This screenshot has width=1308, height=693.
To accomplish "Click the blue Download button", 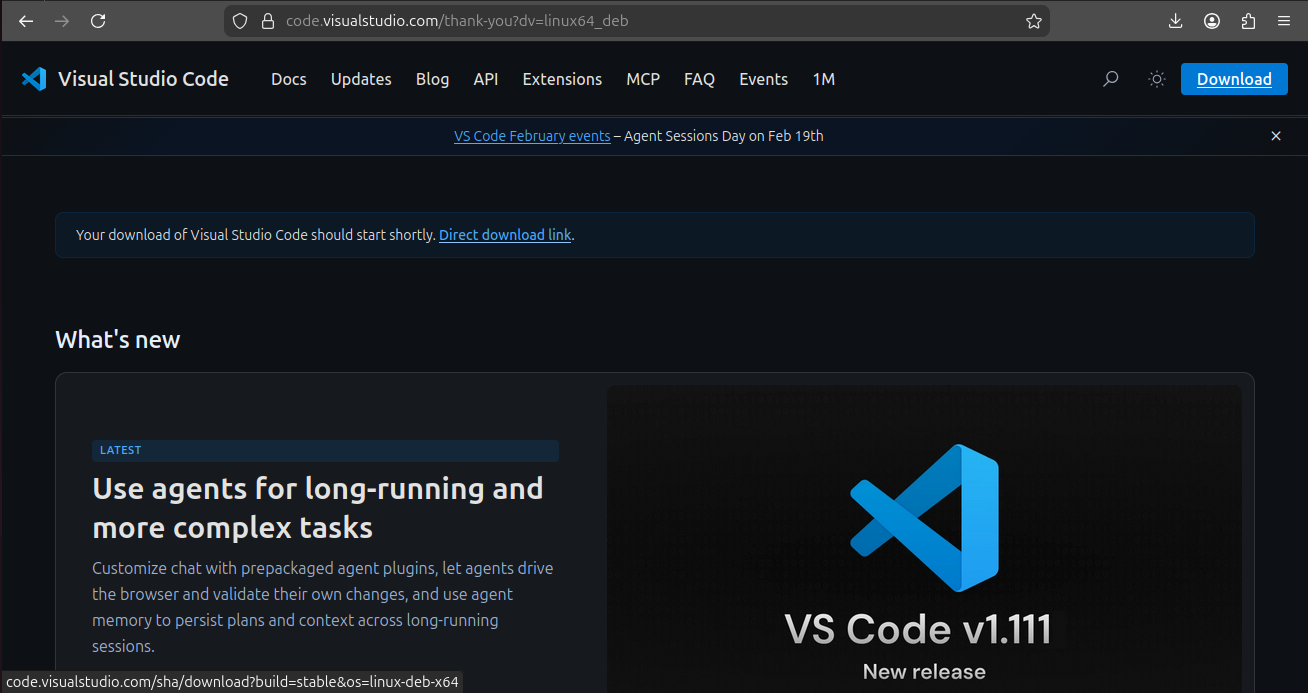I will pos(1234,79).
